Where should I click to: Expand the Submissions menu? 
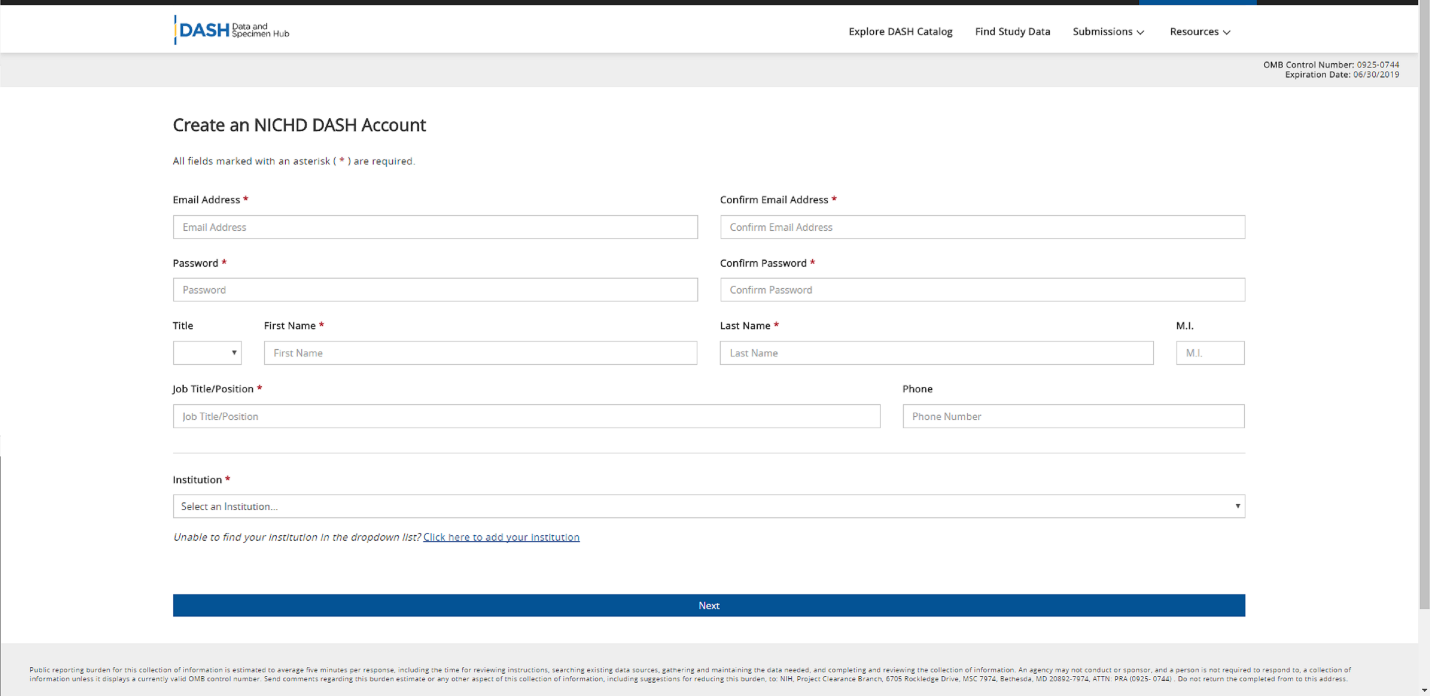1108,32
